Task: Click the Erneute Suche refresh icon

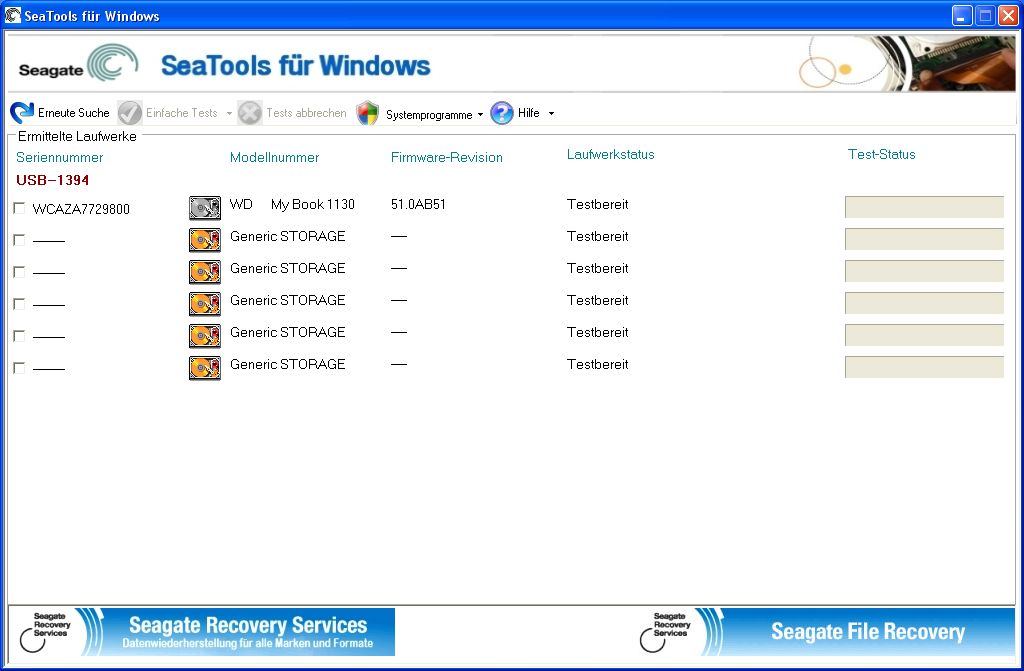Action: coord(22,113)
